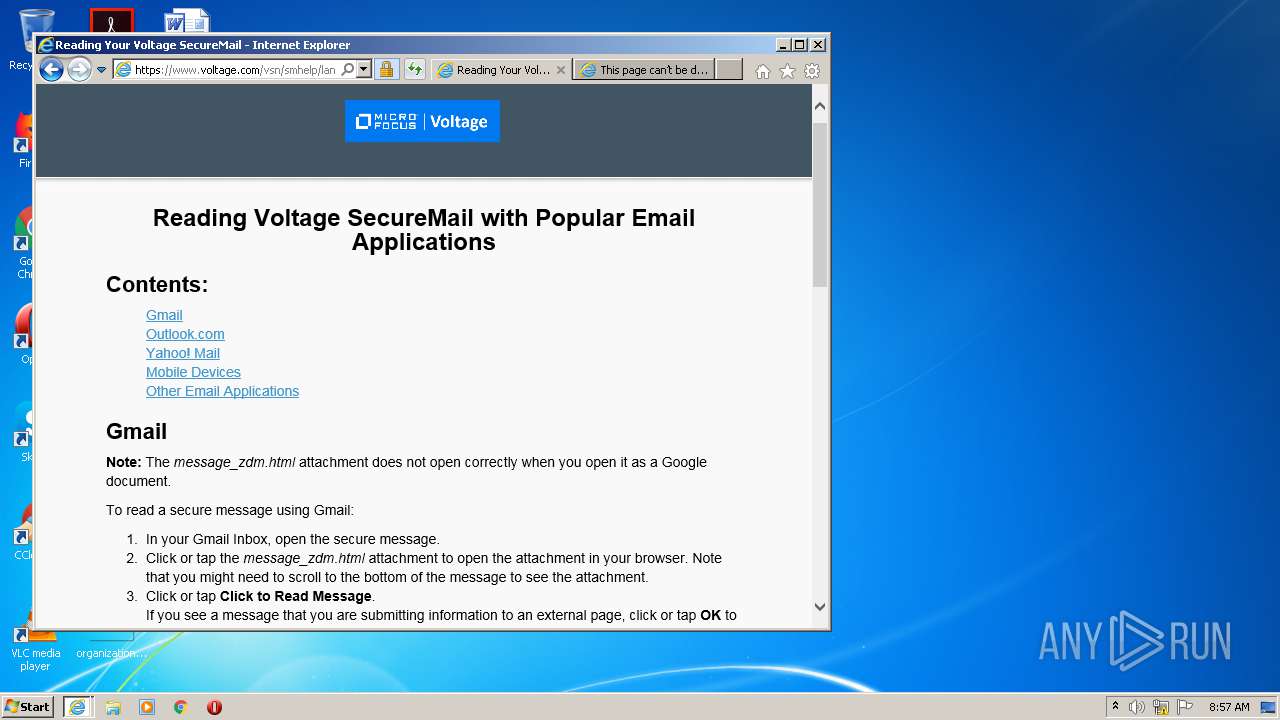Click the page scrollbar up arrow
1280x720 pixels.
tap(820, 105)
